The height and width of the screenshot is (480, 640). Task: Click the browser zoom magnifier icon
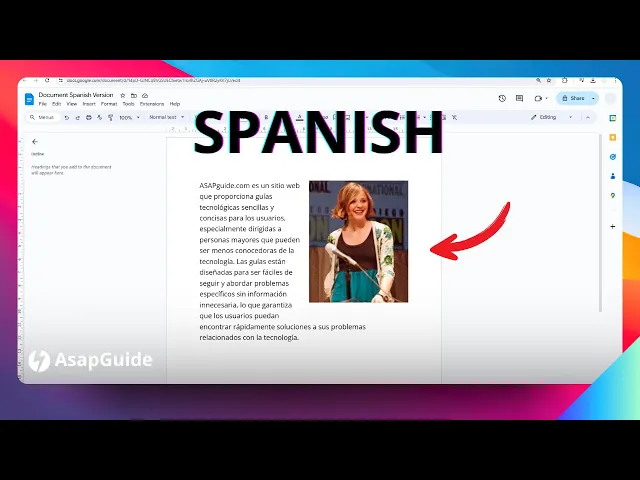point(538,81)
